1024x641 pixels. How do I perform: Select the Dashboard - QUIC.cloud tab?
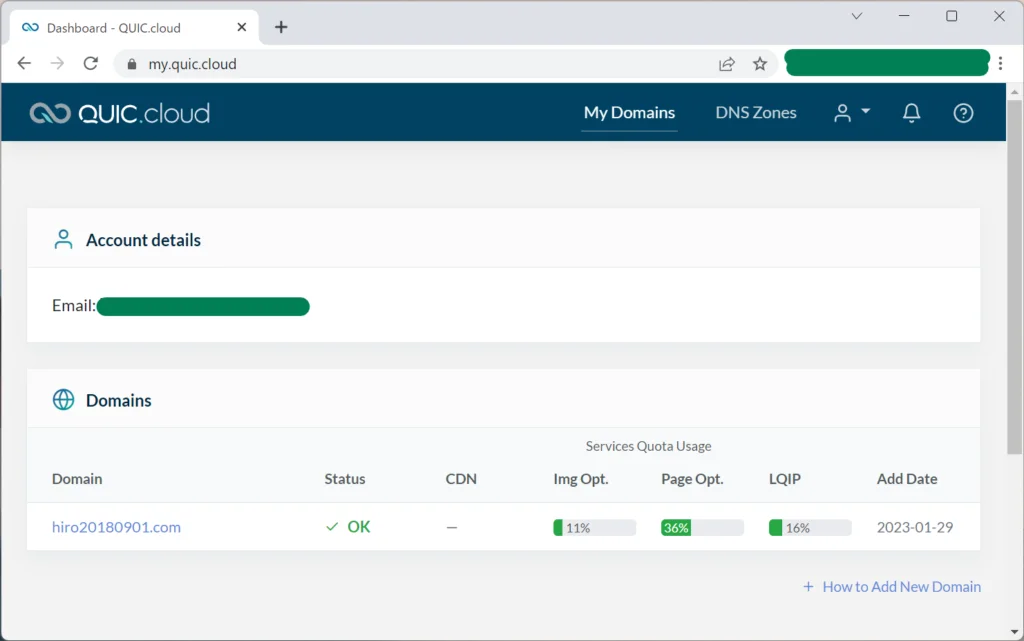pyautogui.click(x=134, y=27)
